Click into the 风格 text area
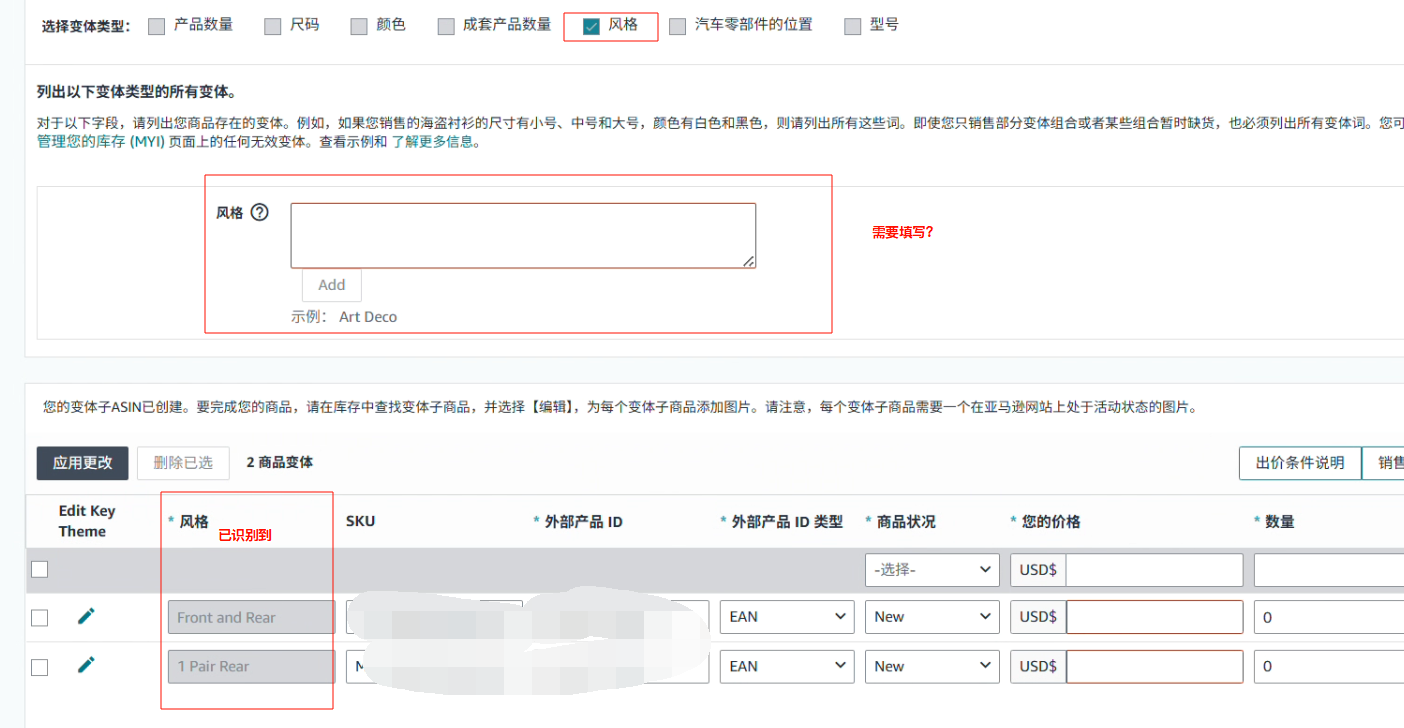 (x=522, y=235)
